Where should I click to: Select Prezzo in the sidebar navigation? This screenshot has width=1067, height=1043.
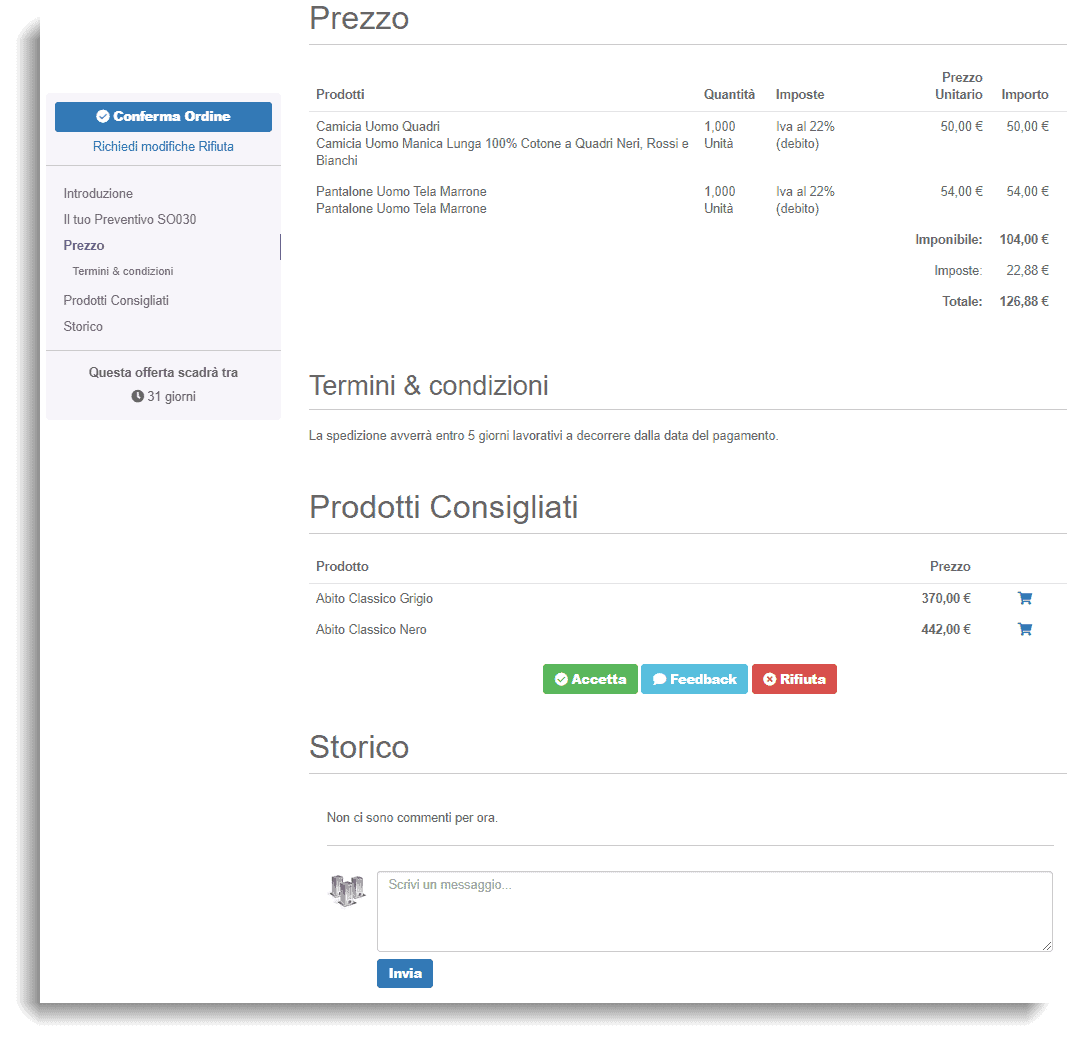coord(84,245)
